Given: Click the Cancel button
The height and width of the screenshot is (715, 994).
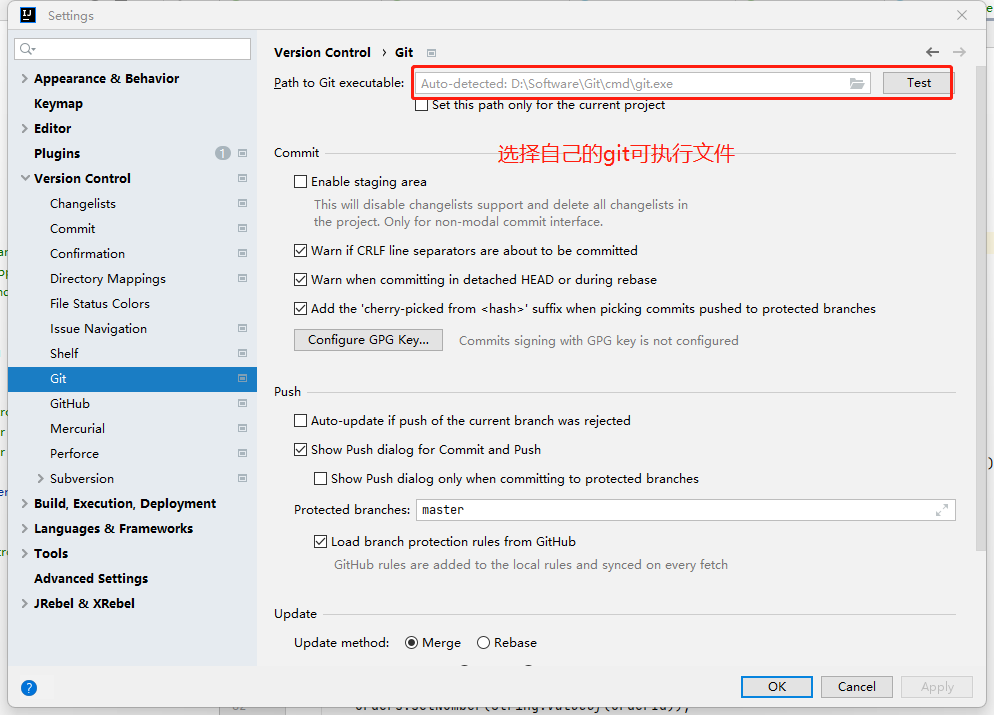Looking at the screenshot, I should pyautogui.click(x=856, y=687).
